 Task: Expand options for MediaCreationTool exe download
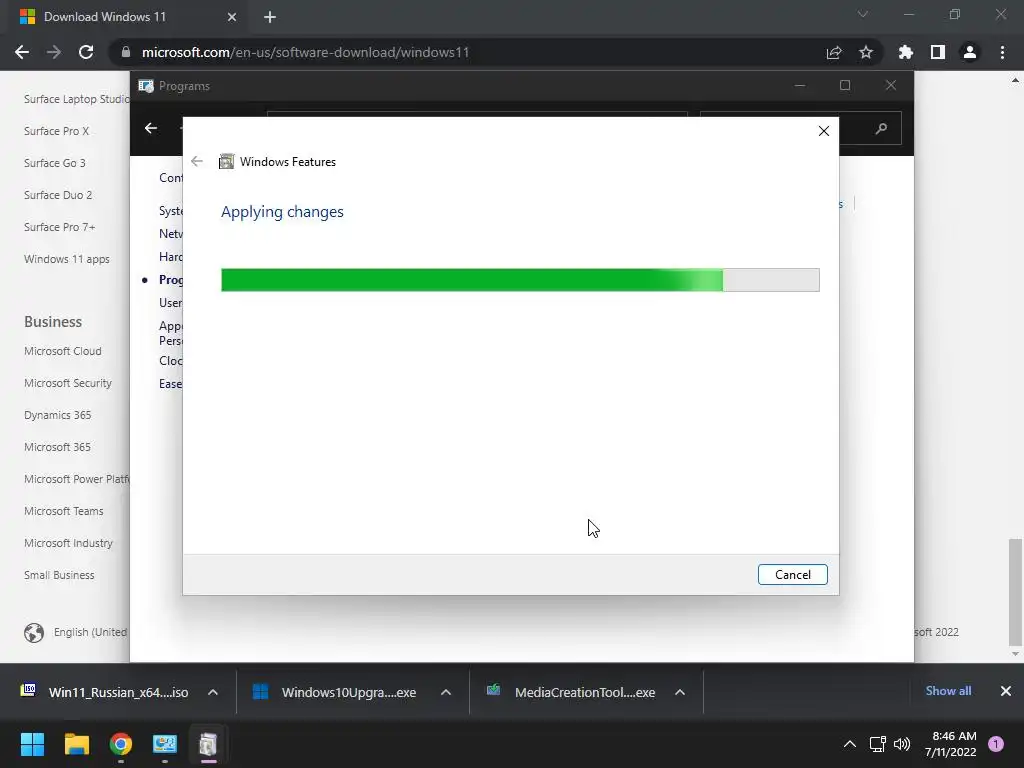pos(680,692)
